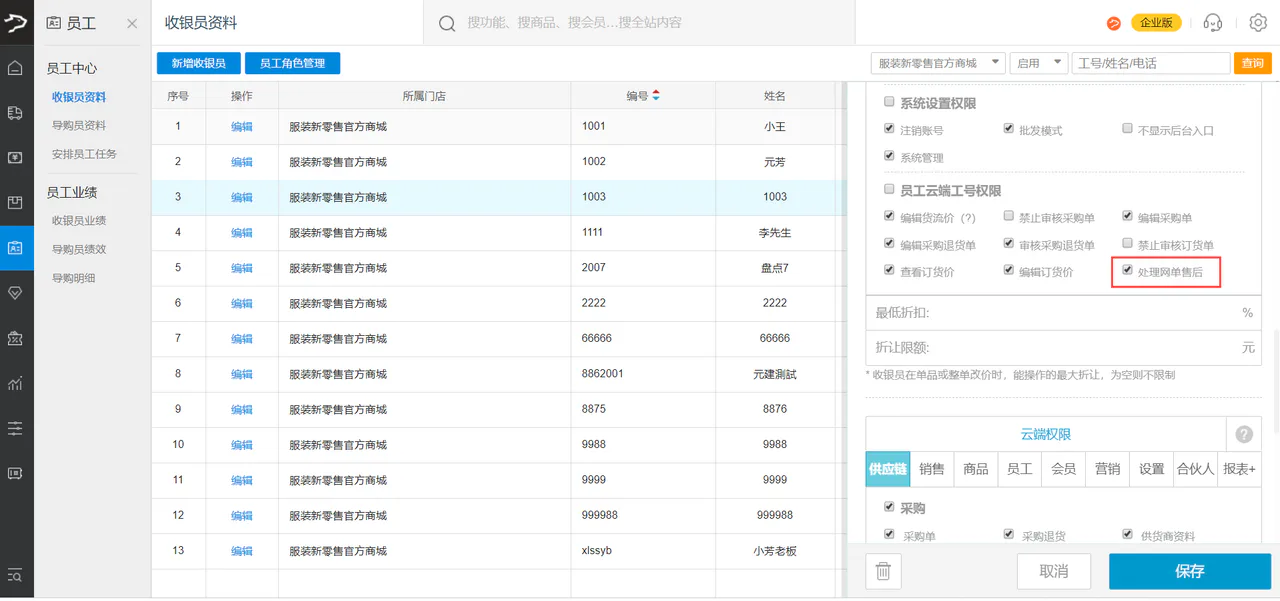
Task: Click the magnifier search icon in top bar
Action: coord(448,23)
